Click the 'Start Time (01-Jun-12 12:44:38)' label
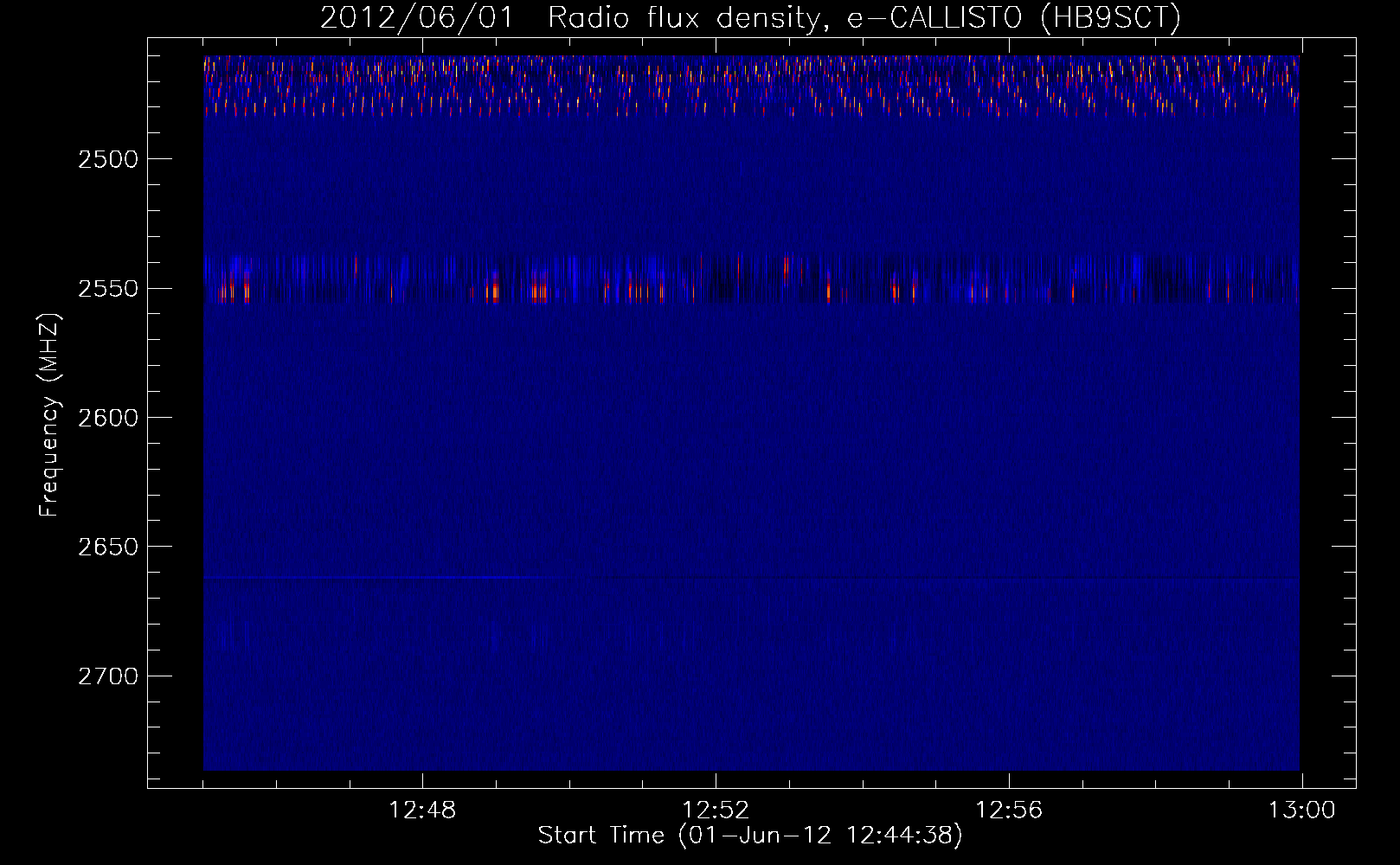The height and width of the screenshot is (865, 1400). pos(750,836)
